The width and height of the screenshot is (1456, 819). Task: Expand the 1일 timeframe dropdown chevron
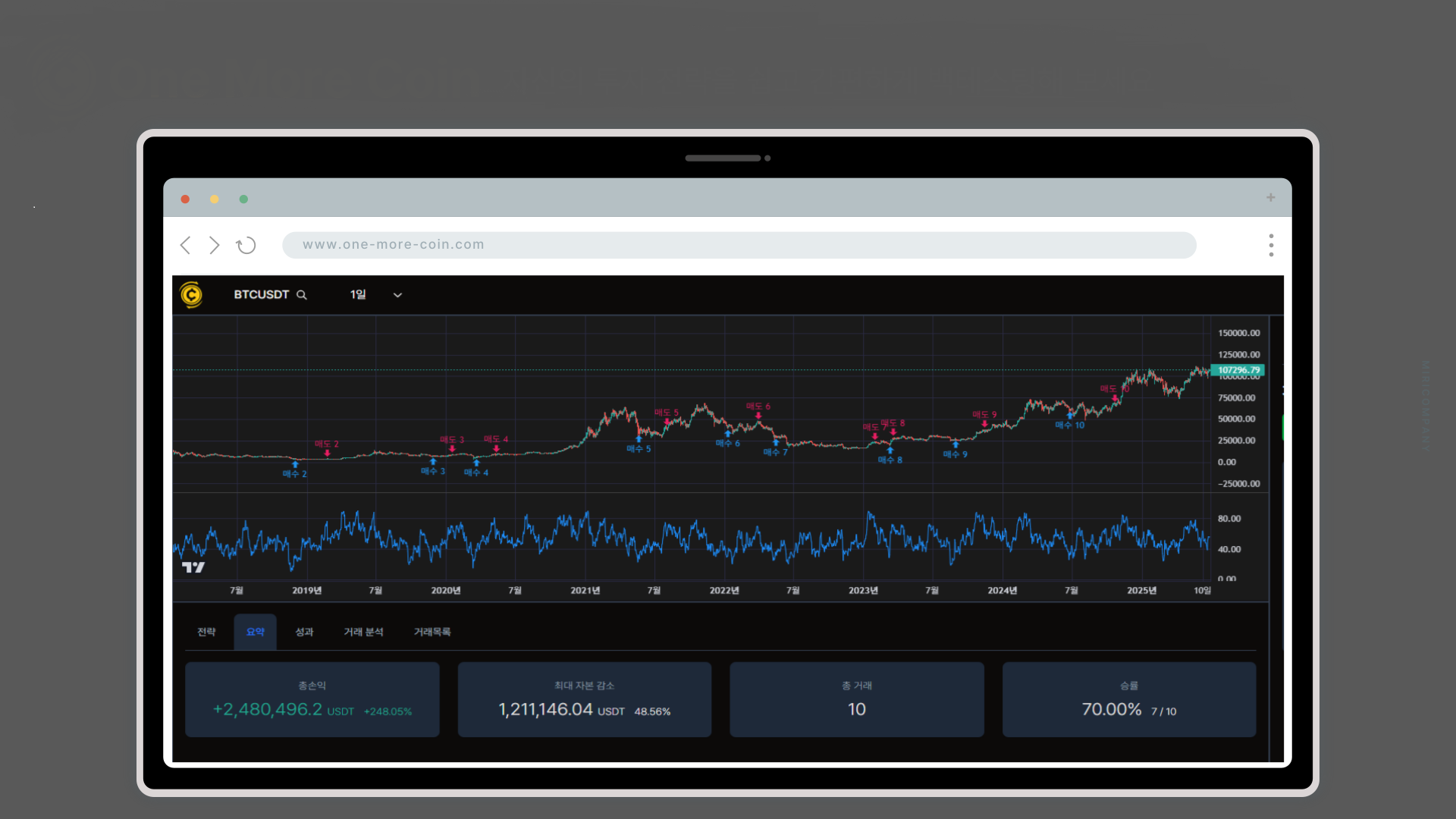(397, 295)
